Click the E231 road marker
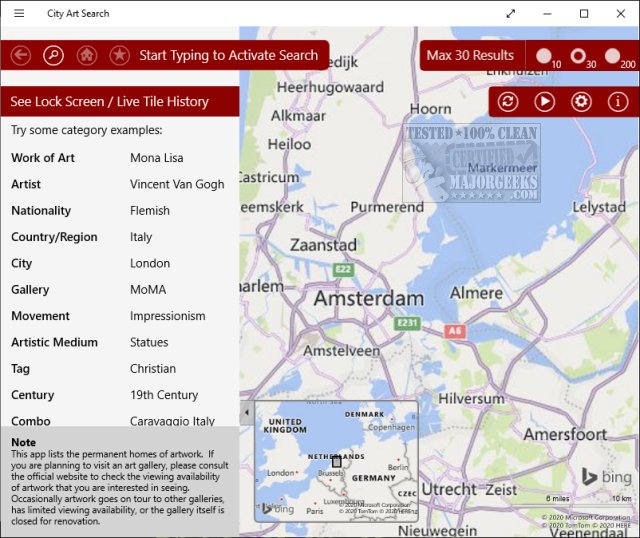The image size is (640, 538). click(407, 323)
